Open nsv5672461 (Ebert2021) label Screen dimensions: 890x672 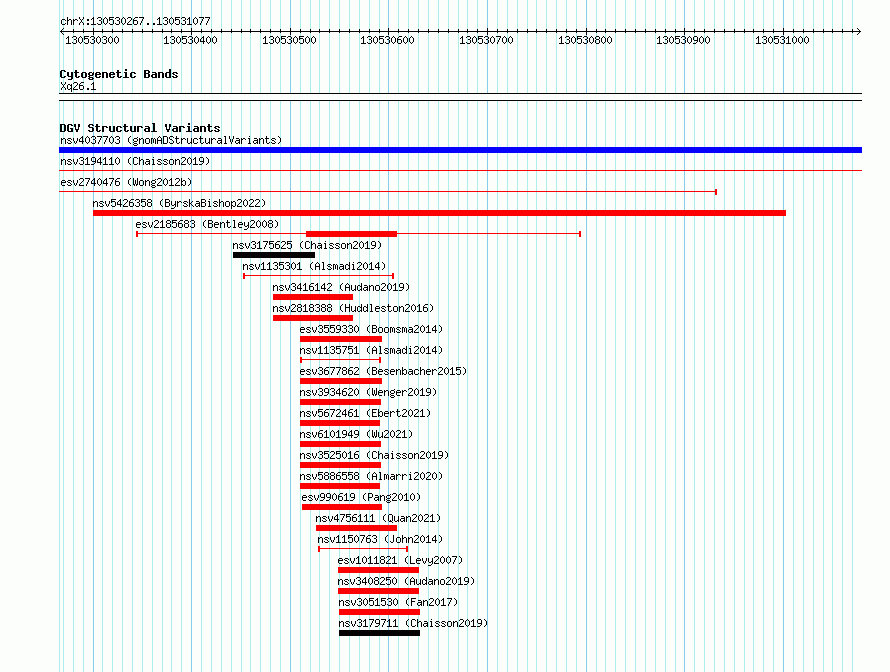pos(365,413)
